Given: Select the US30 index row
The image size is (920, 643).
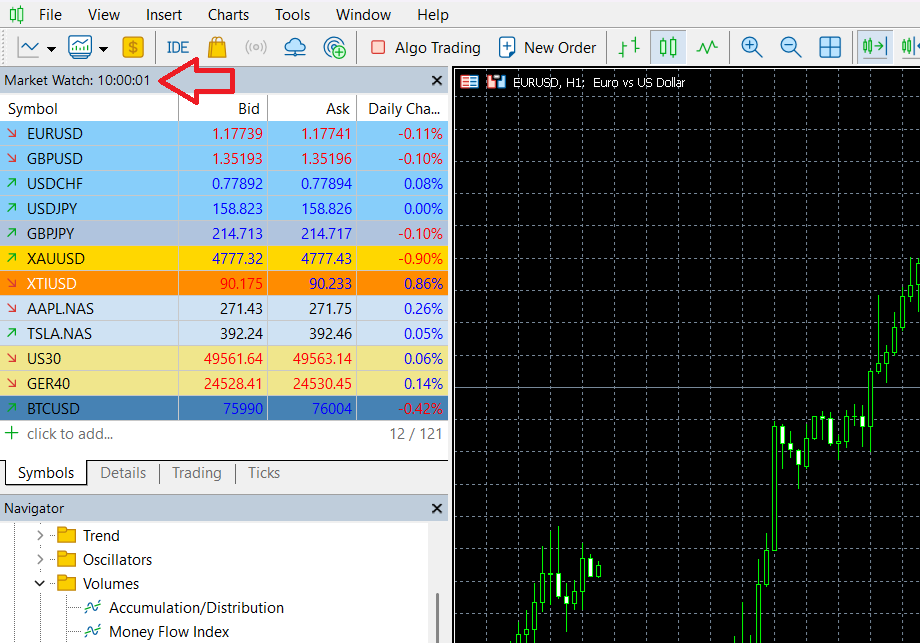Looking at the screenshot, I should (224, 358).
